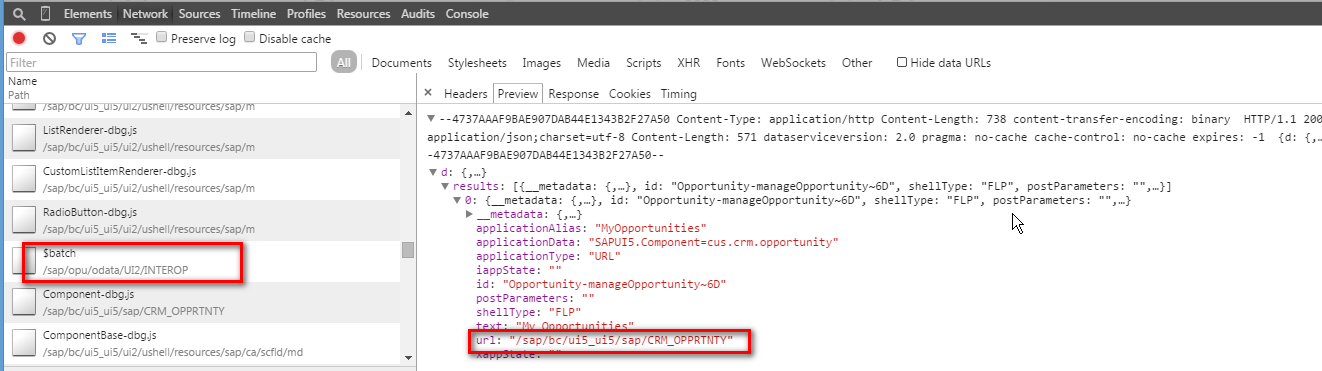Viewport: 1322px width, 371px height.
Task: Select the All filter button
Action: point(345,62)
